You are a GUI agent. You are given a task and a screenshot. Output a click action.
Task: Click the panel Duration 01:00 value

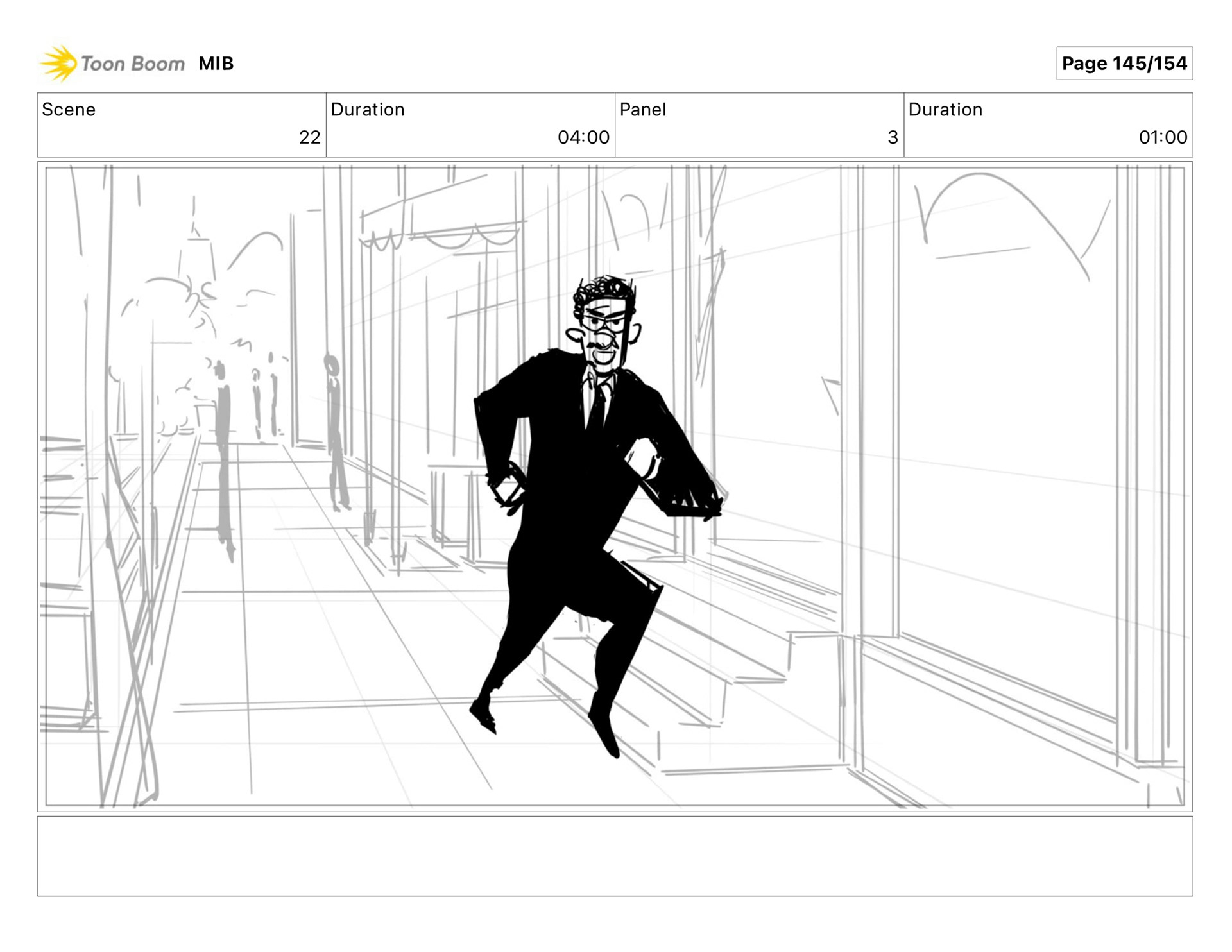point(1162,137)
